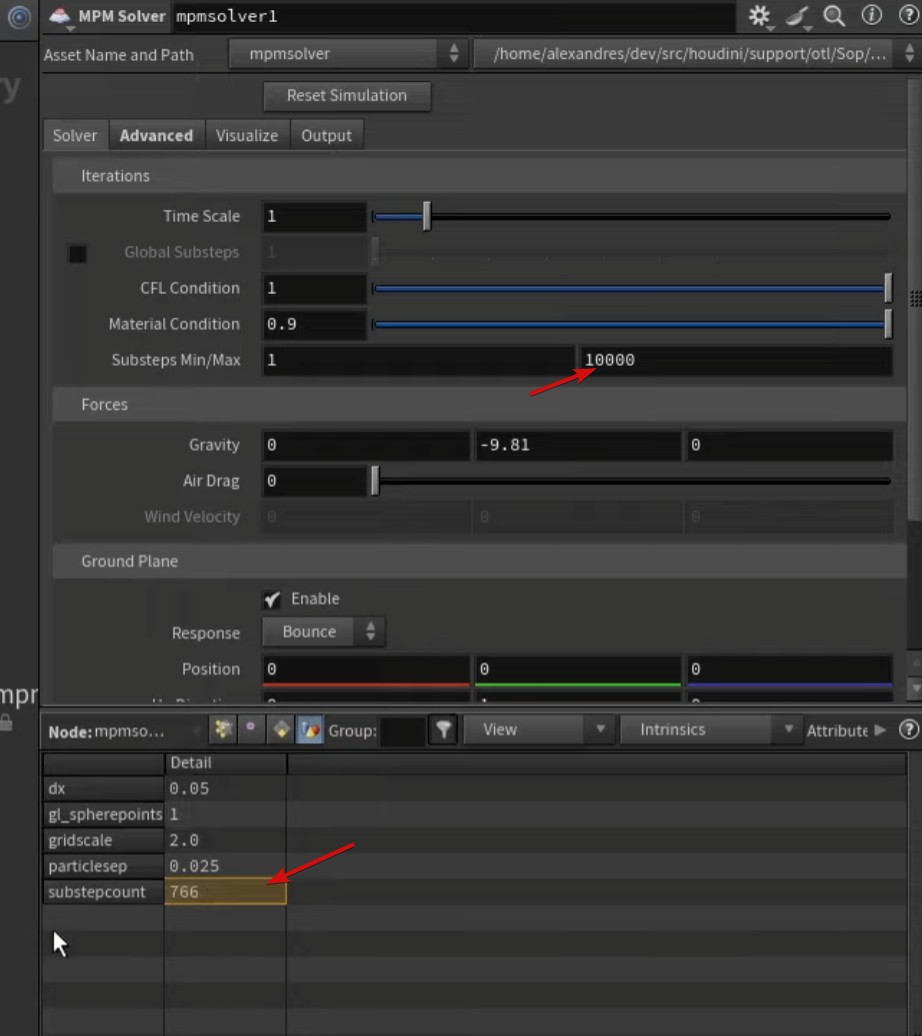Open the mpmsolver asset name dropdown
This screenshot has width=922, height=1036.
point(348,54)
